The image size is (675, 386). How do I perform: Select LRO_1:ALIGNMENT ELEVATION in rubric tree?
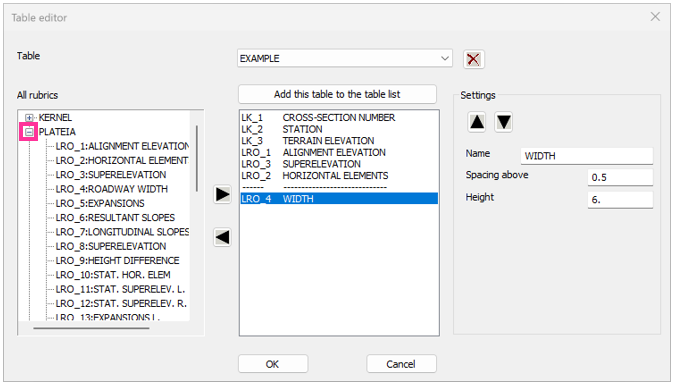[122, 146]
